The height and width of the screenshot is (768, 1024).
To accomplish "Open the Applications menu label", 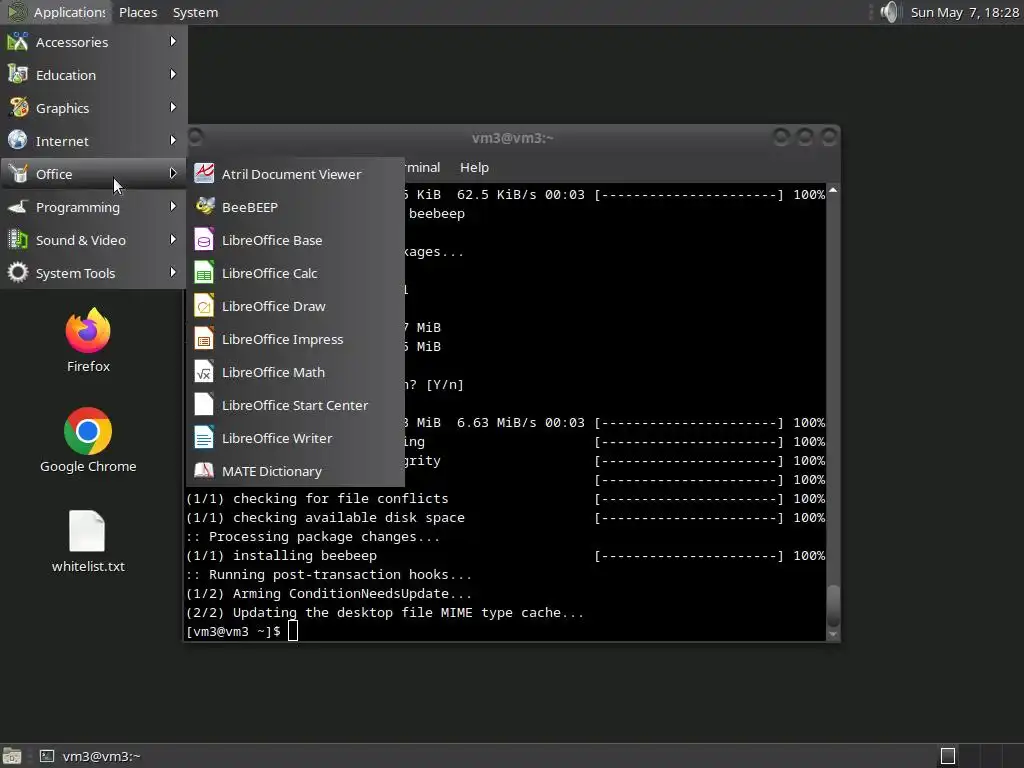I will tap(69, 12).
